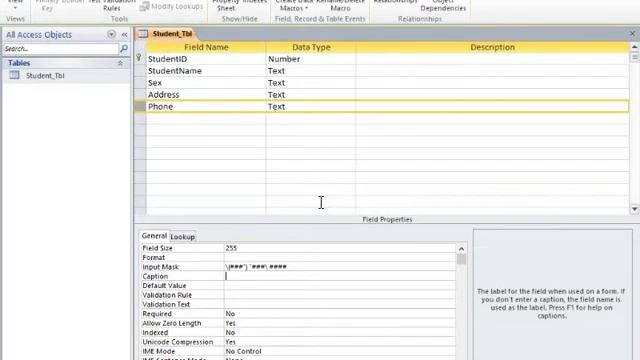
Task: Collapse the navigation pane with double chevron
Action: point(124,35)
